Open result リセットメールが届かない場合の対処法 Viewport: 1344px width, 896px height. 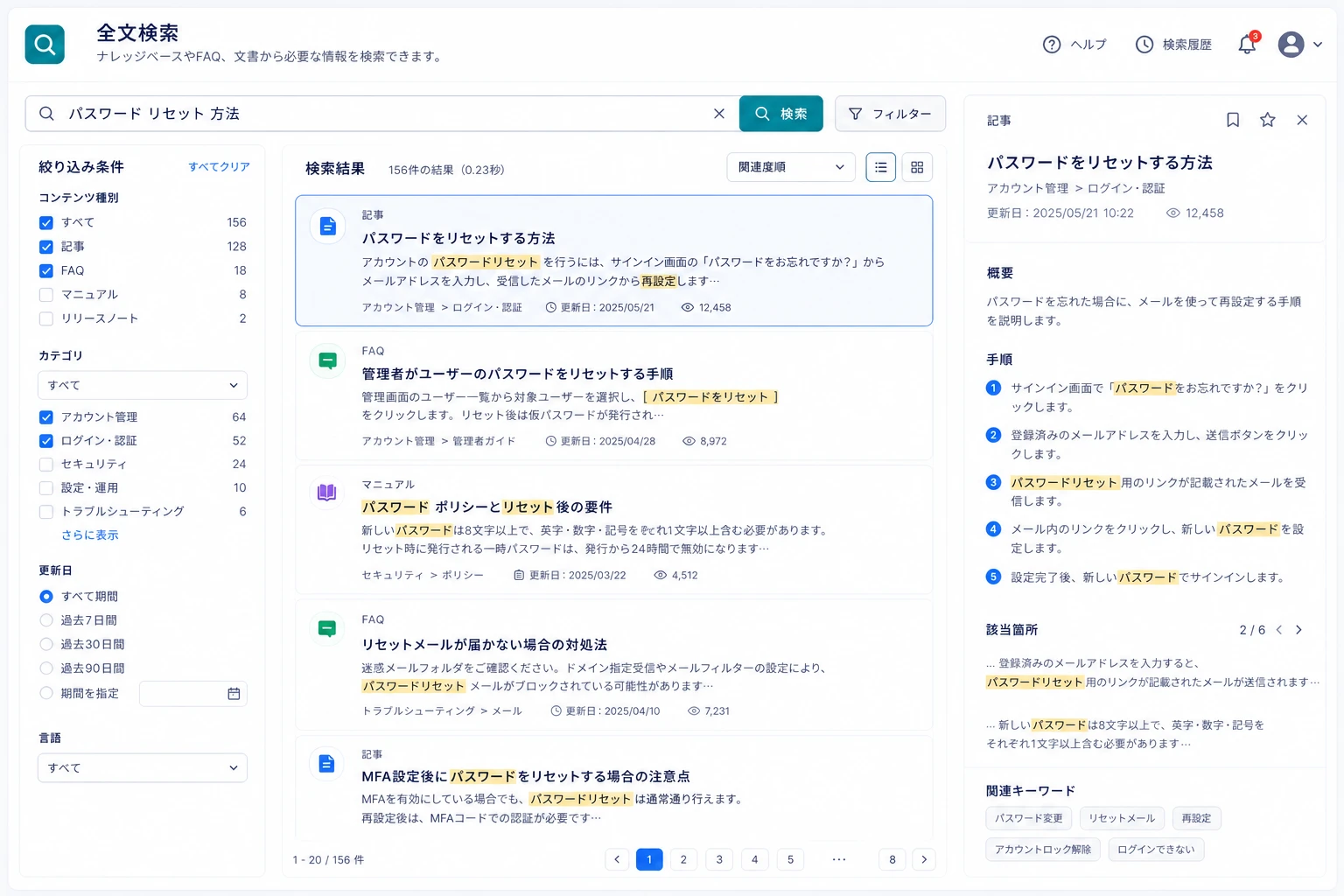485,645
